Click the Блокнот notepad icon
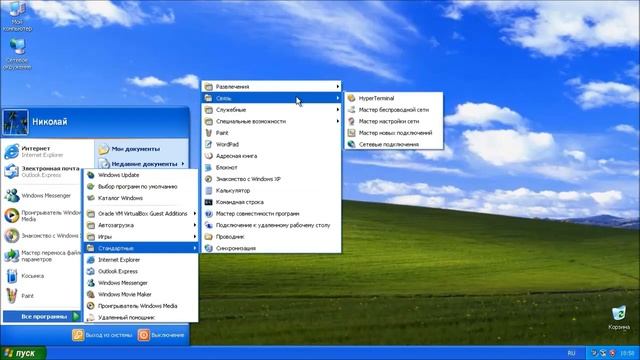 click(209, 167)
